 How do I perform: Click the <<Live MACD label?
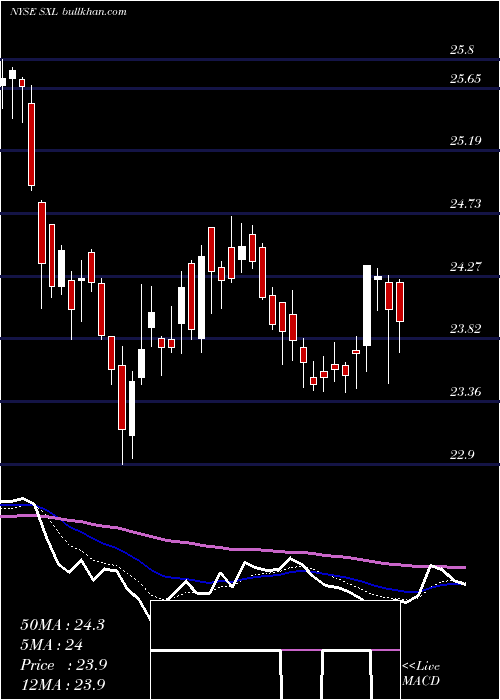pos(421,674)
